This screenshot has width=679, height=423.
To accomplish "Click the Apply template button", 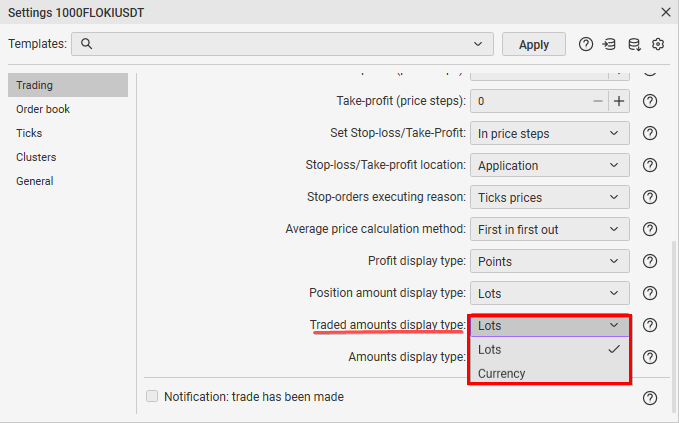I will (534, 44).
